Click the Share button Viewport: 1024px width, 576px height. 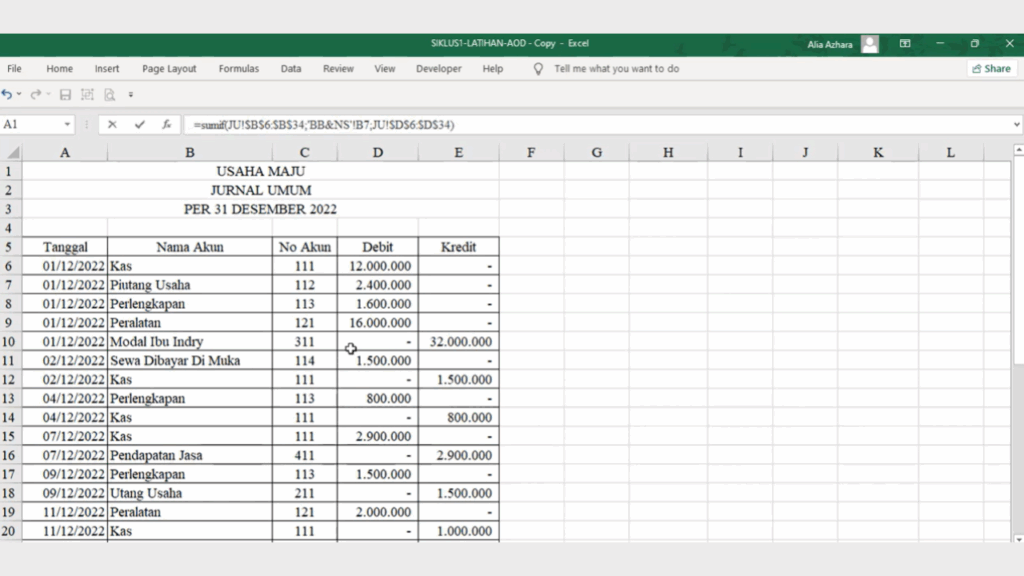(x=990, y=69)
